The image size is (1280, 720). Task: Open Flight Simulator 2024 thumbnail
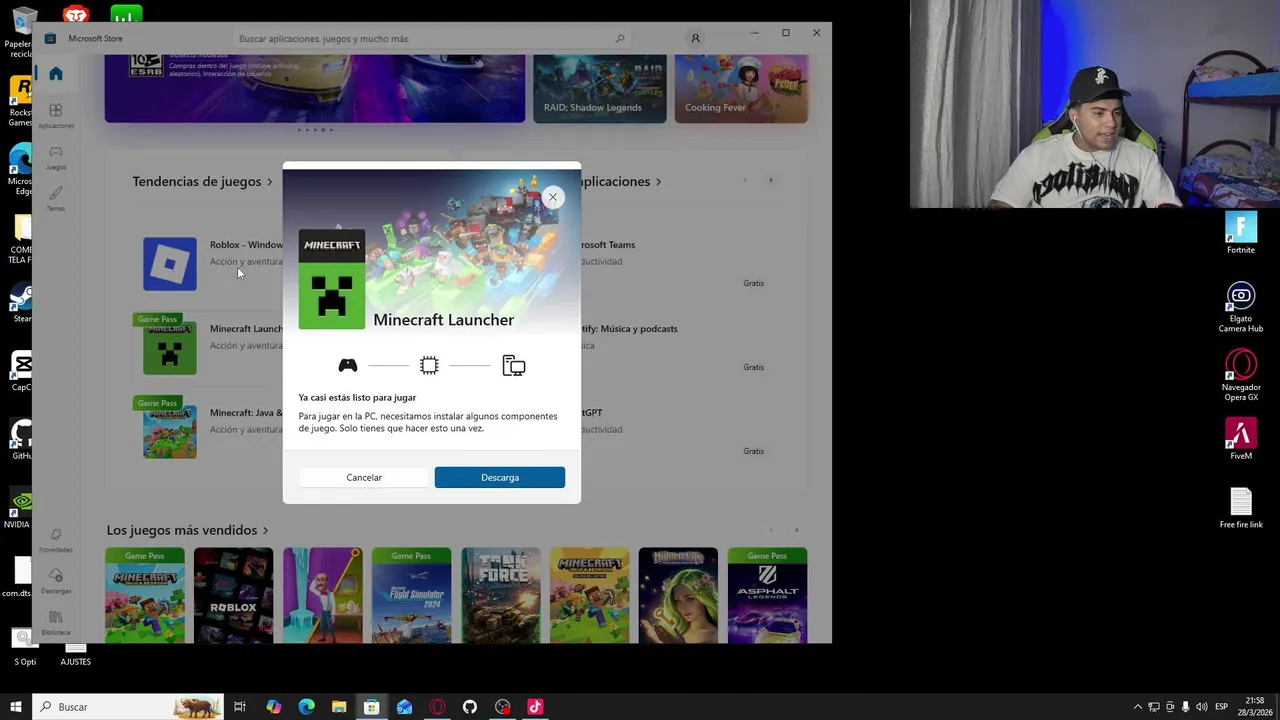(411, 595)
